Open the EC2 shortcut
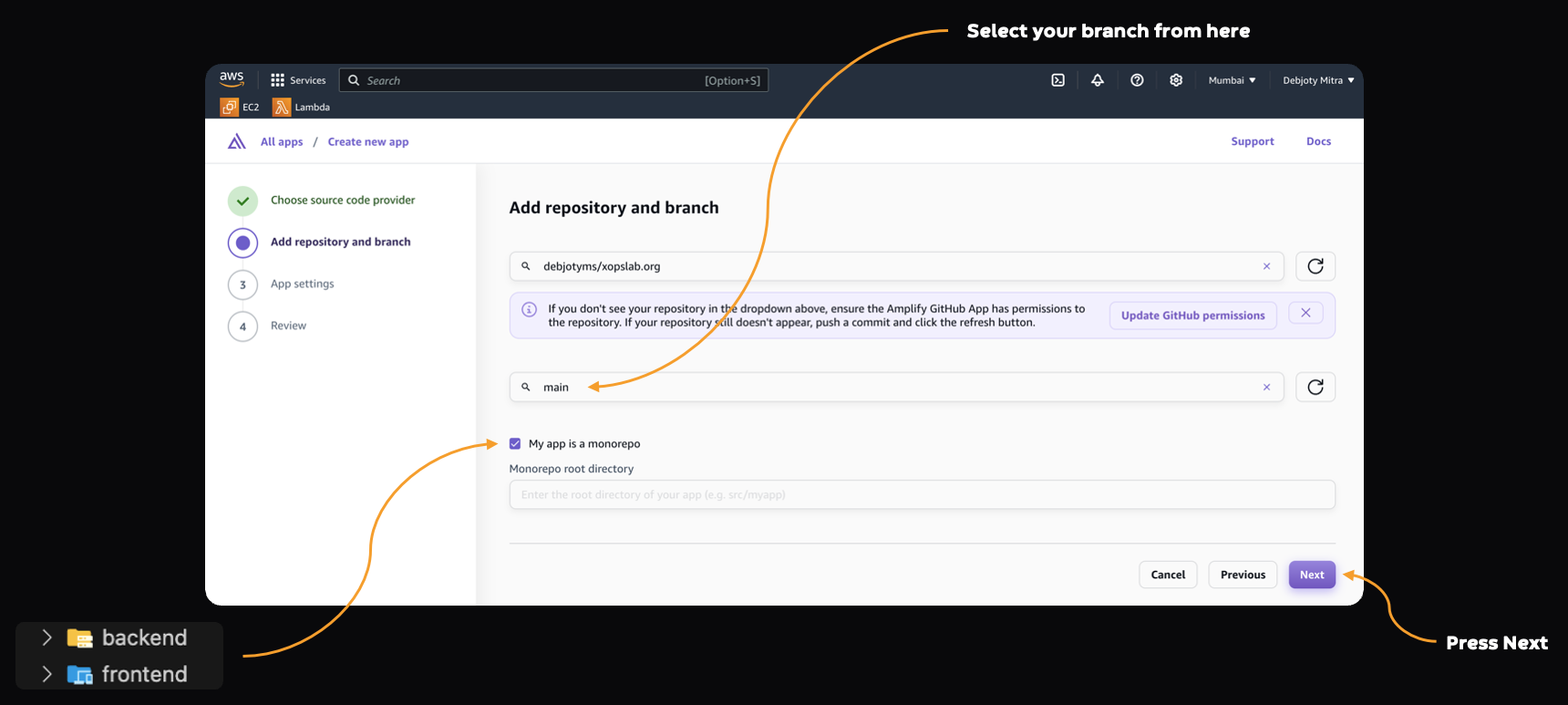1568x705 pixels. [240, 107]
